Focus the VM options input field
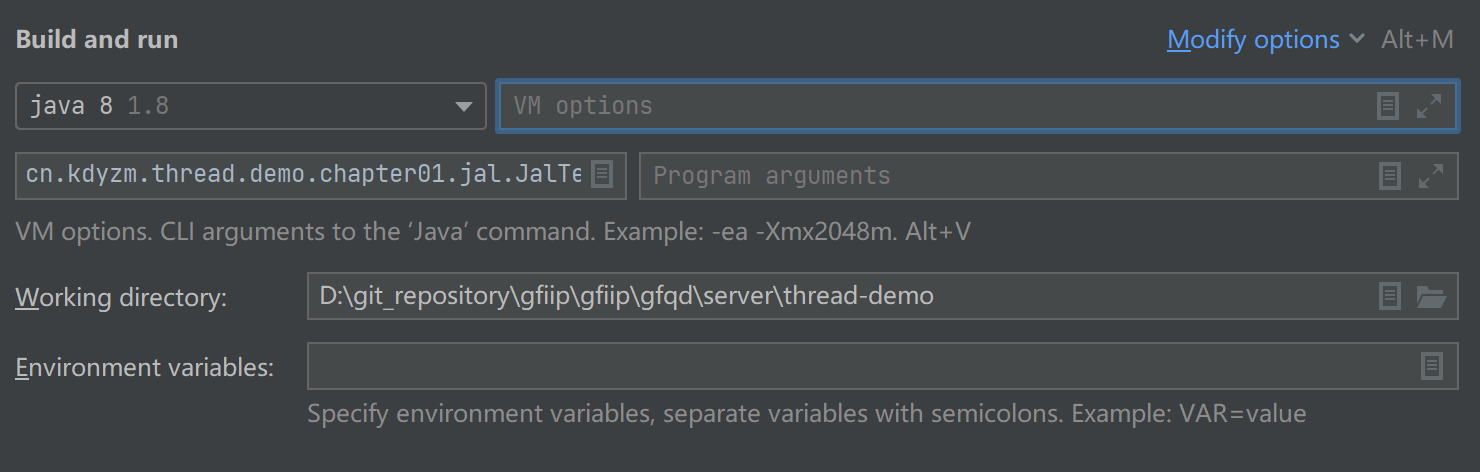Viewport: 1480px width, 472px height. coord(930,106)
